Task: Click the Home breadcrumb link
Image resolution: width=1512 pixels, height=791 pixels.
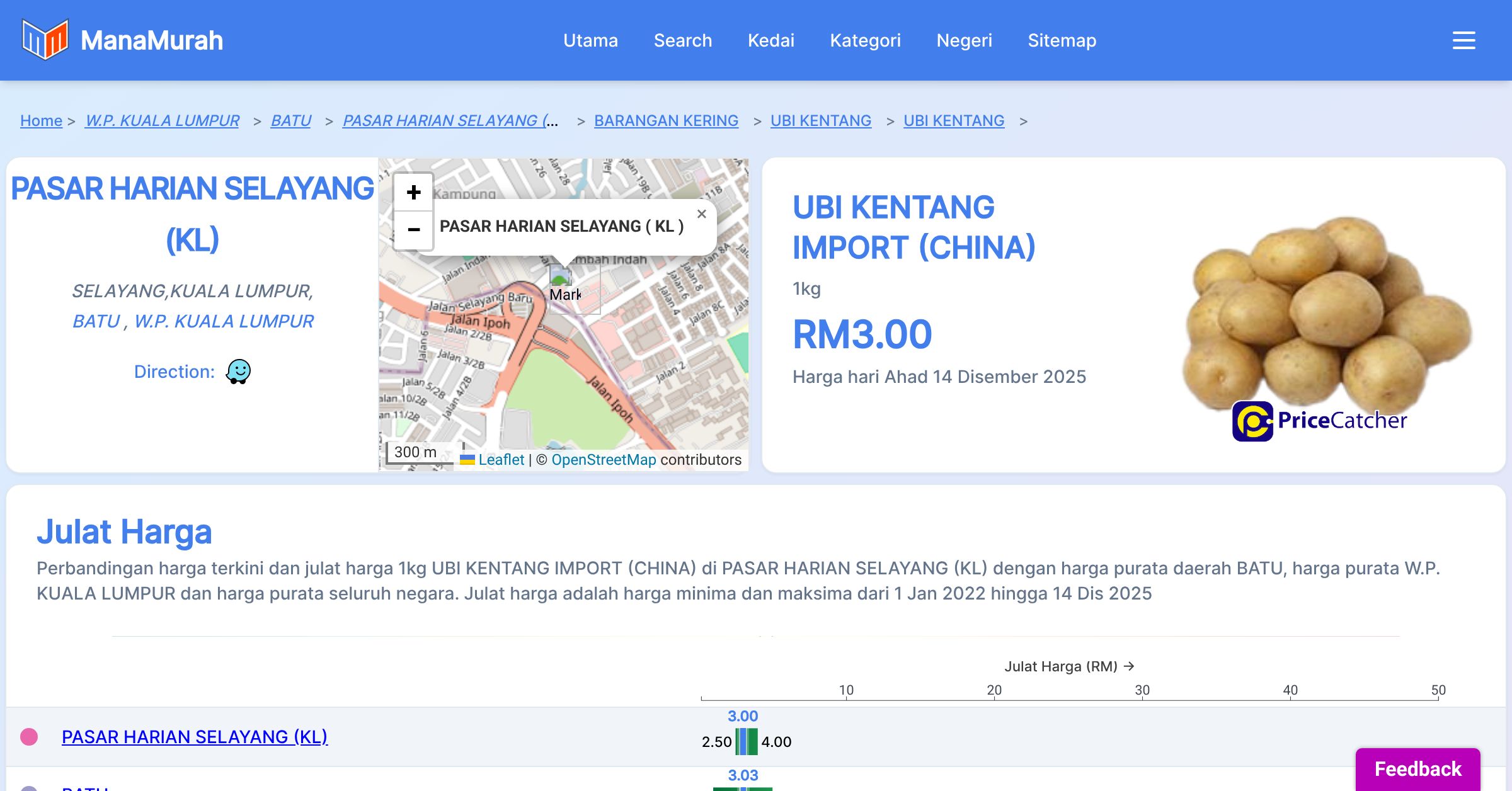Action: click(x=41, y=120)
